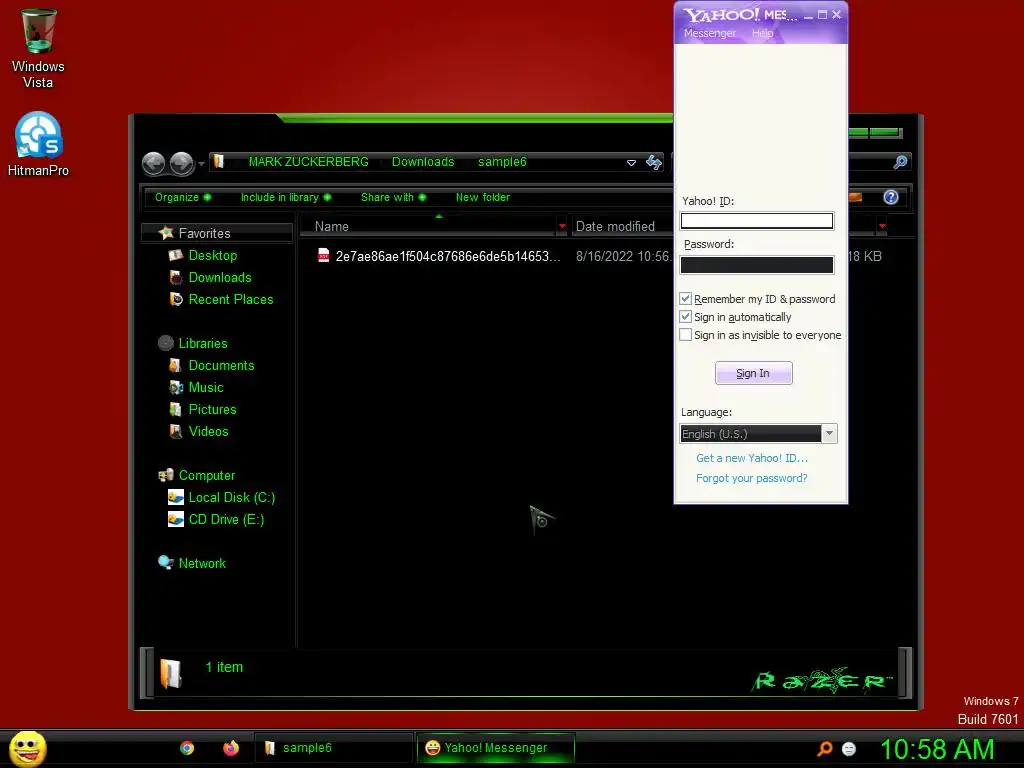The width and height of the screenshot is (1024, 768).
Task: Launch Chrome from the taskbar
Action: coord(187,748)
